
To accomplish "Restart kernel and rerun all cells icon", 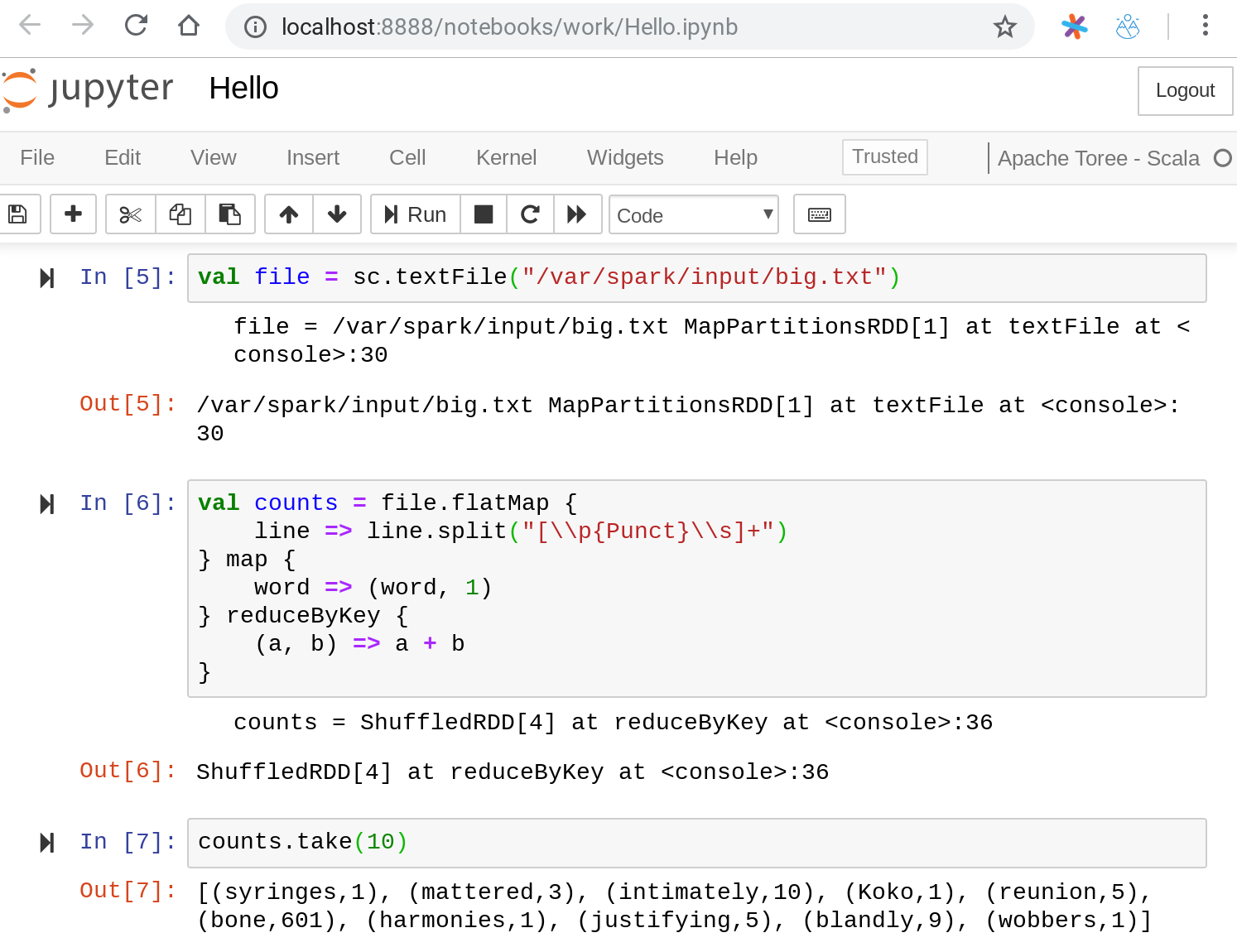I will (577, 214).
